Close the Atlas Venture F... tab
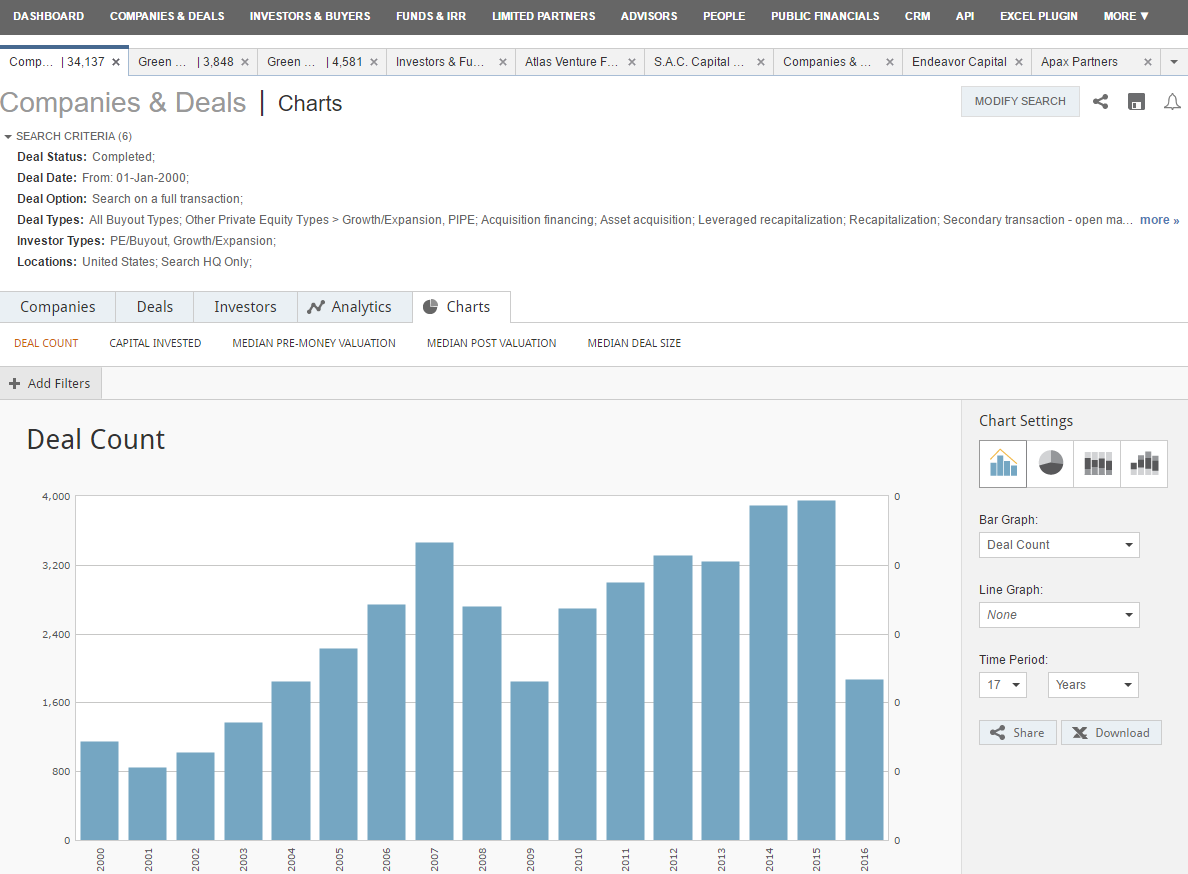Viewport: 1188px width, 874px height. coord(631,62)
